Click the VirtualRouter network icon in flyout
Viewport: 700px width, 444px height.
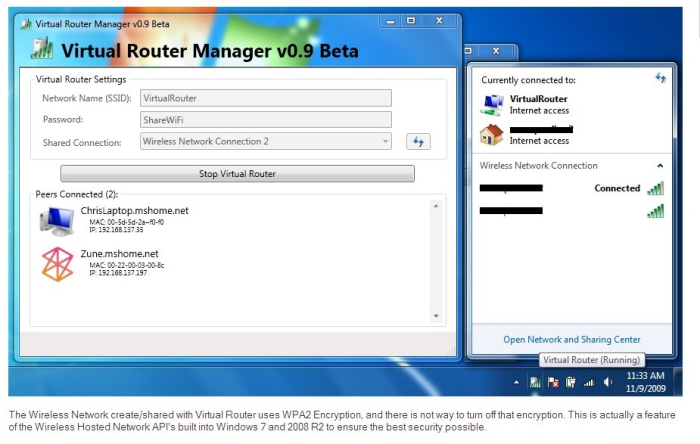[x=492, y=104]
